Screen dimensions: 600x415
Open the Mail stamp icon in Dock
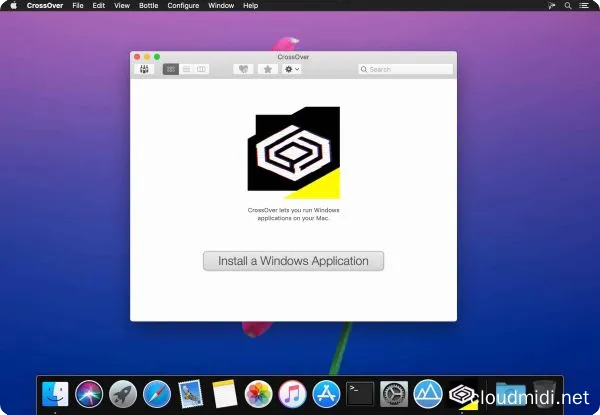pyautogui.click(x=191, y=394)
